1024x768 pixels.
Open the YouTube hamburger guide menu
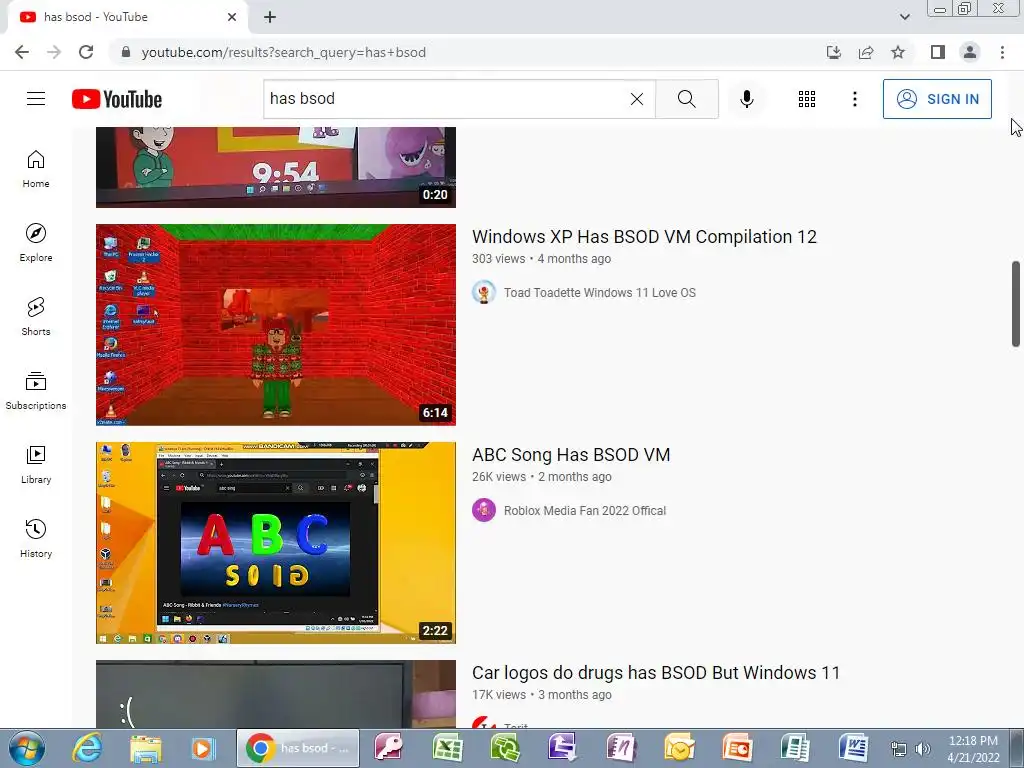(36, 99)
